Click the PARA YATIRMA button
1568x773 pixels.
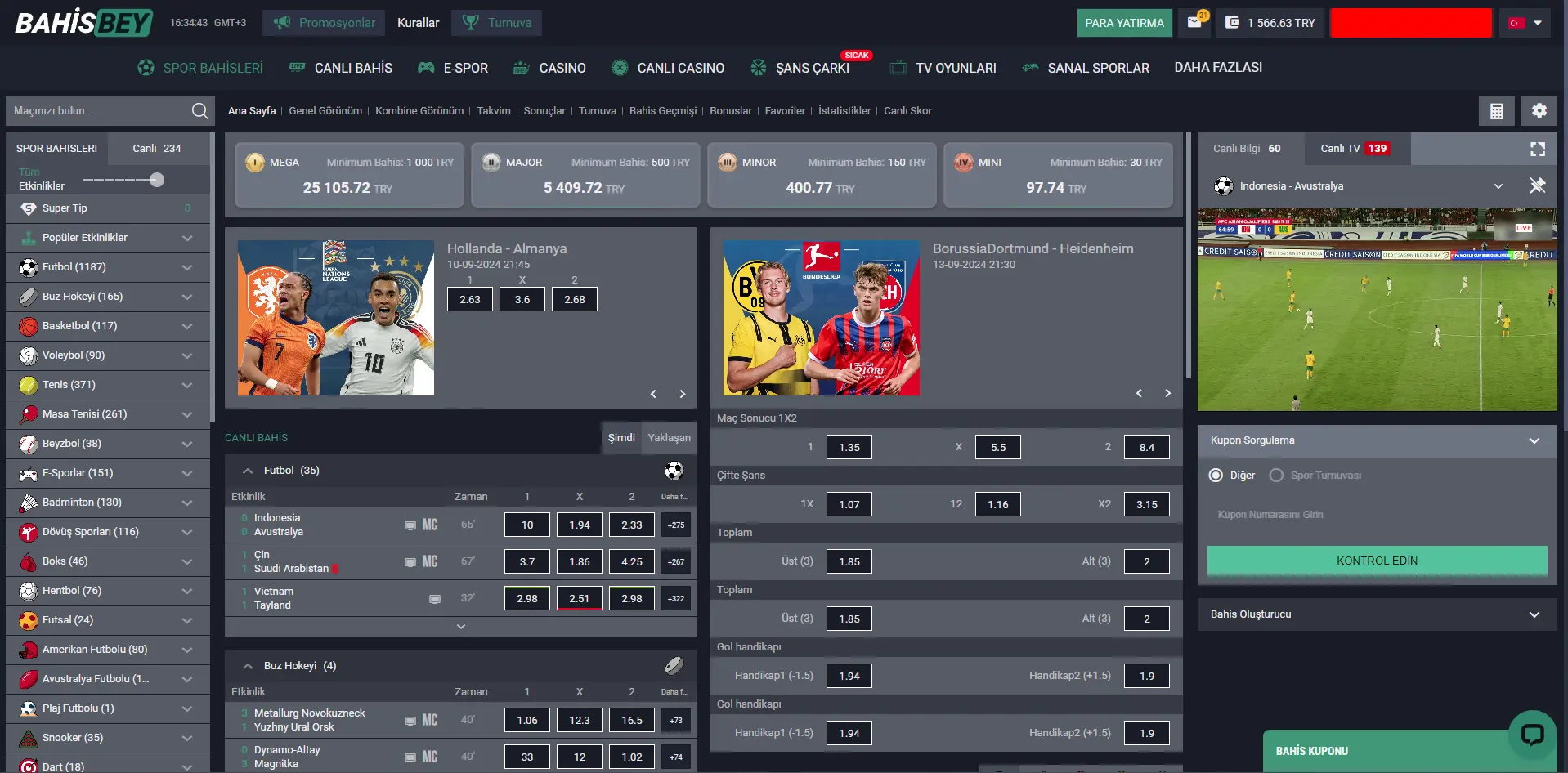point(1124,23)
